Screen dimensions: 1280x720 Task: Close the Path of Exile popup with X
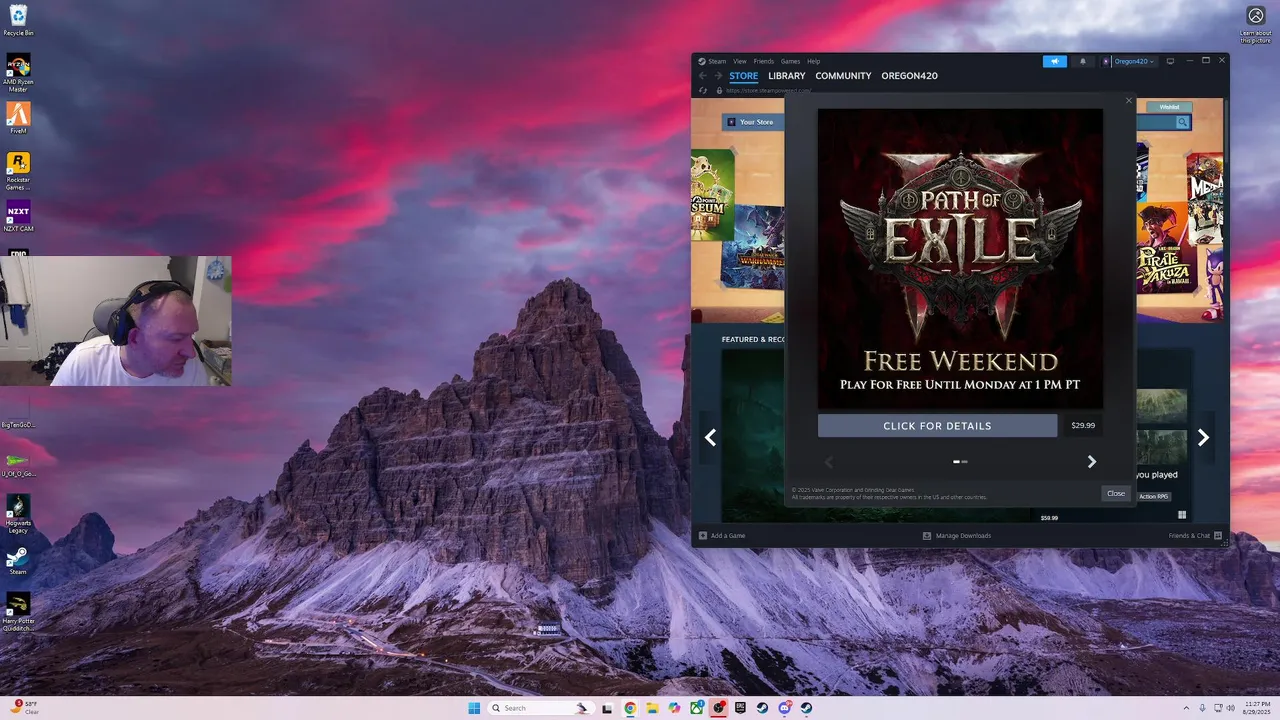click(1129, 100)
